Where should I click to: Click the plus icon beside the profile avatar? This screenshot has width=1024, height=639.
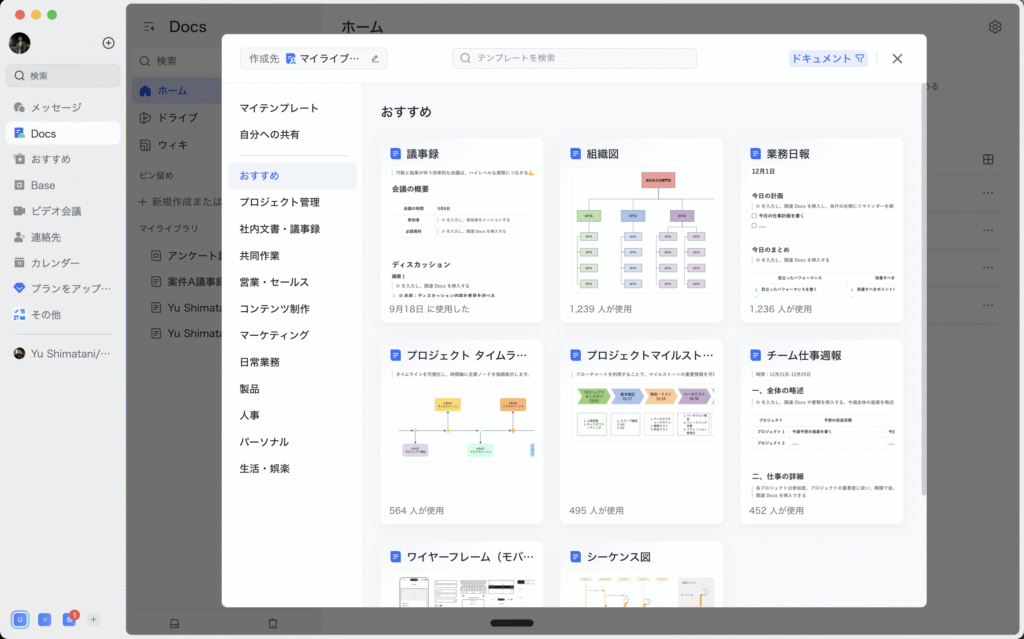coord(108,43)
